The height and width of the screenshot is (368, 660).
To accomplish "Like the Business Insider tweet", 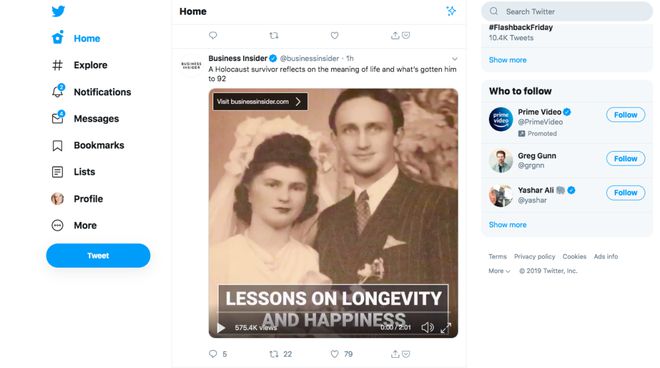I will (334, 354).
